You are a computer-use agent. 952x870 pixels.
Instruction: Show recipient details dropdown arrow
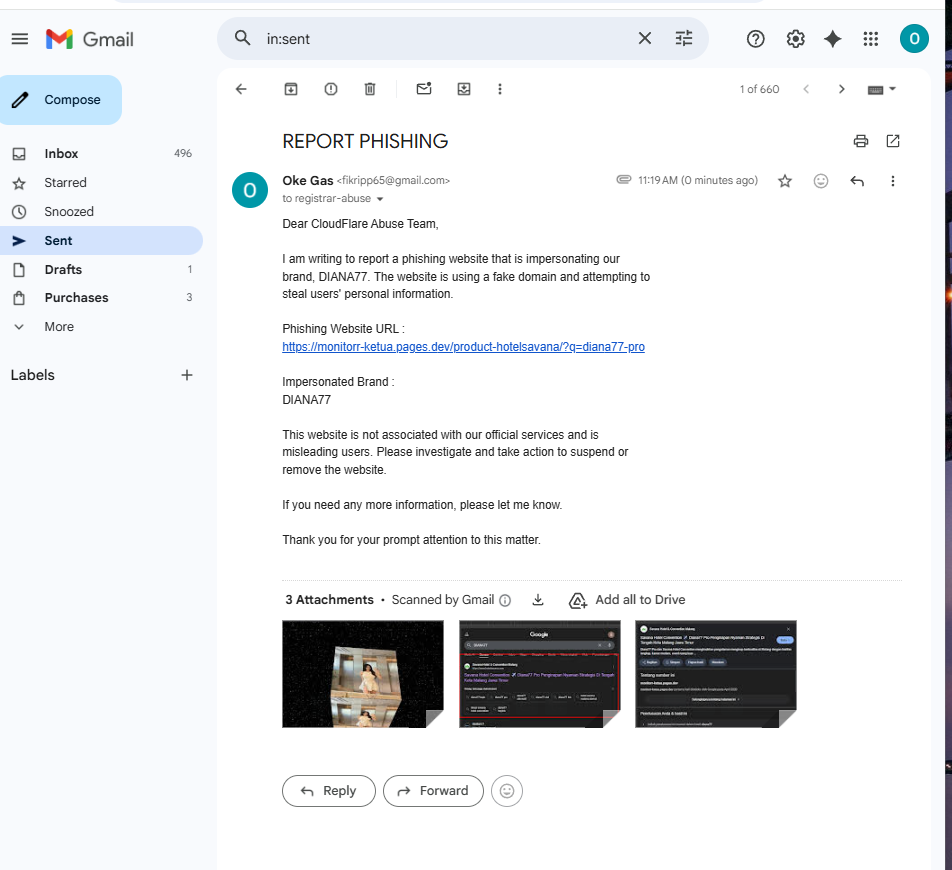pyautogui.click(x=380, y=199)
